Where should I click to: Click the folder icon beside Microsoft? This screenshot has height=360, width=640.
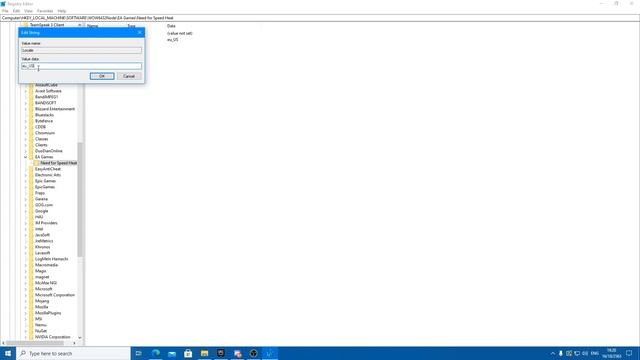(x=31, y=289)
